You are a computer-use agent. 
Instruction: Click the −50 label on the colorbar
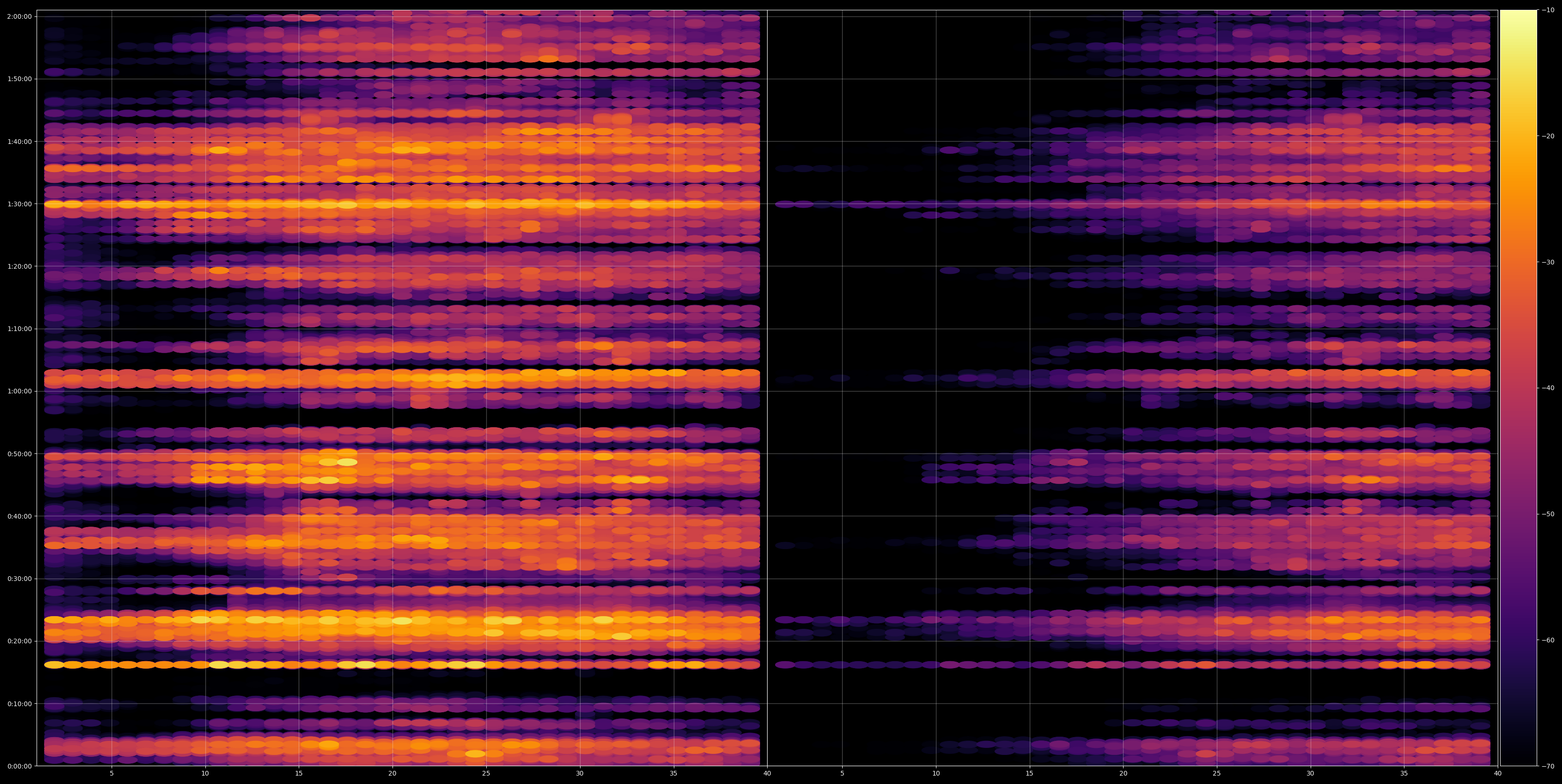(x=1549, y=514)
